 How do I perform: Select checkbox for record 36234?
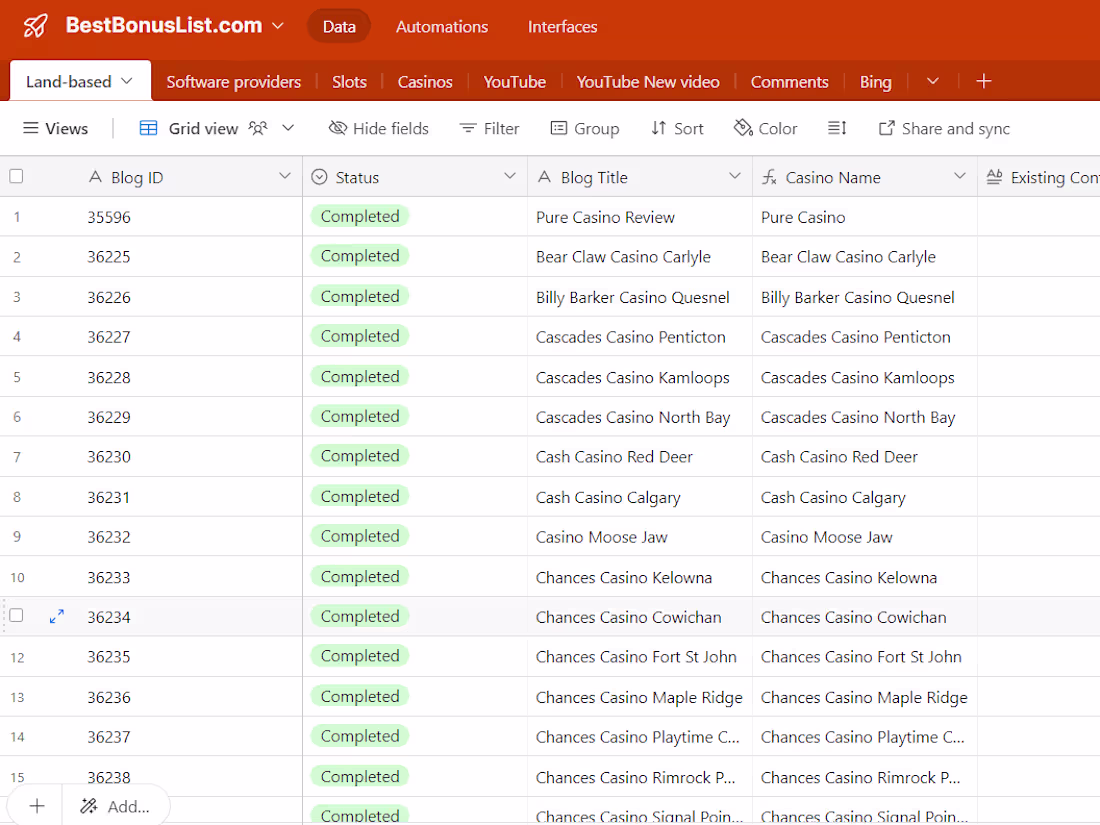[16, 616]
